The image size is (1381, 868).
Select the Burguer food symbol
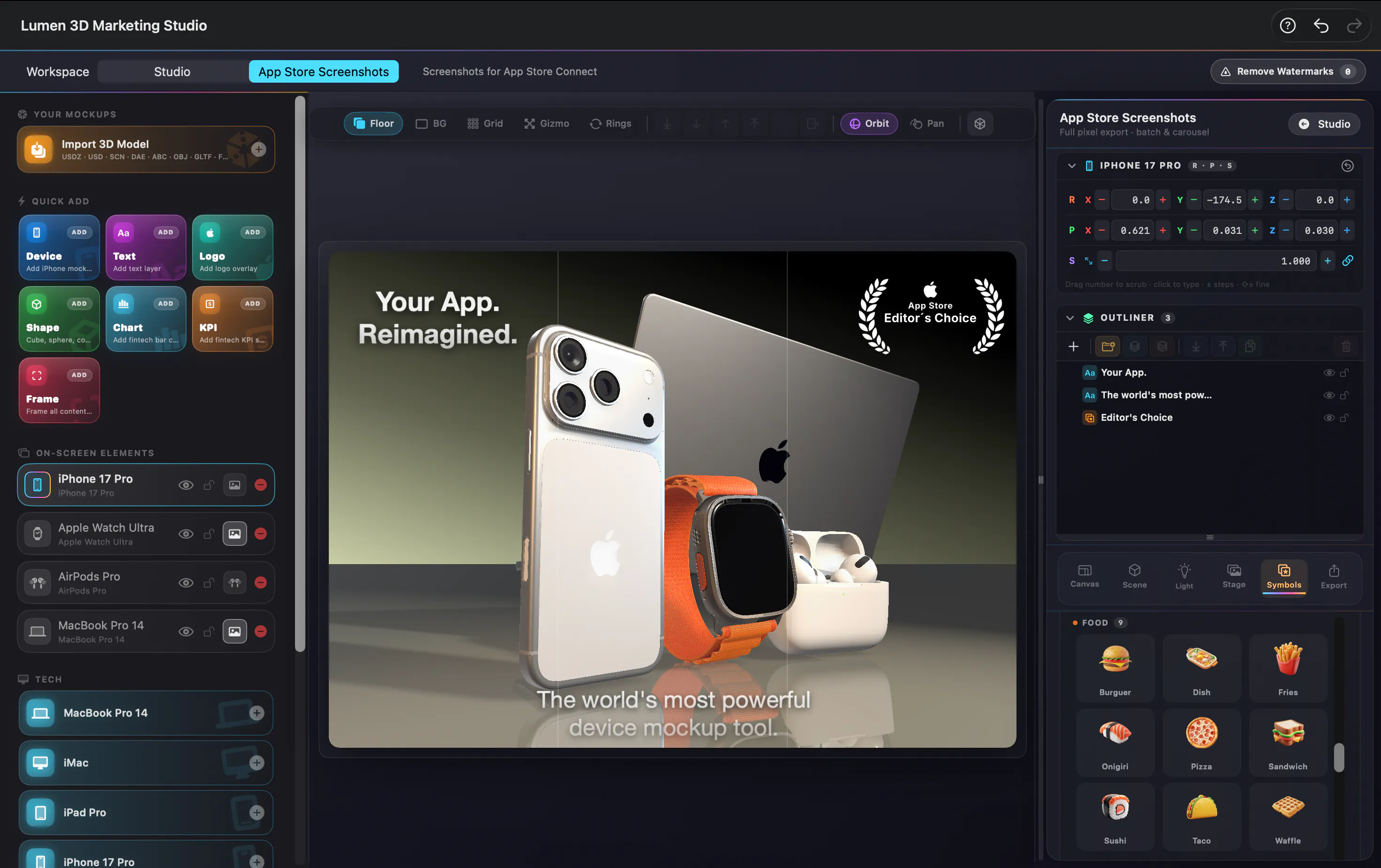(1115, 668)
